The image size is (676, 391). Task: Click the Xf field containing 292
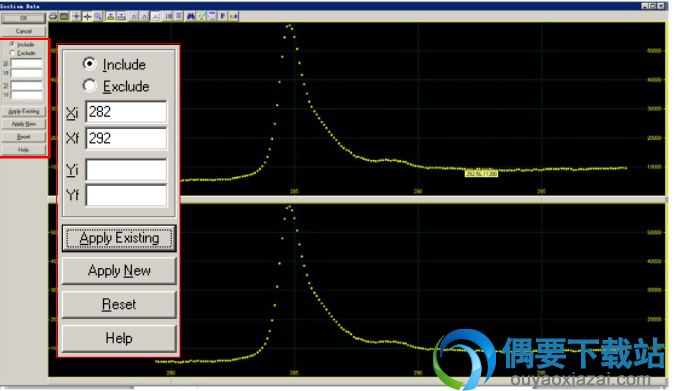(126, 138)
